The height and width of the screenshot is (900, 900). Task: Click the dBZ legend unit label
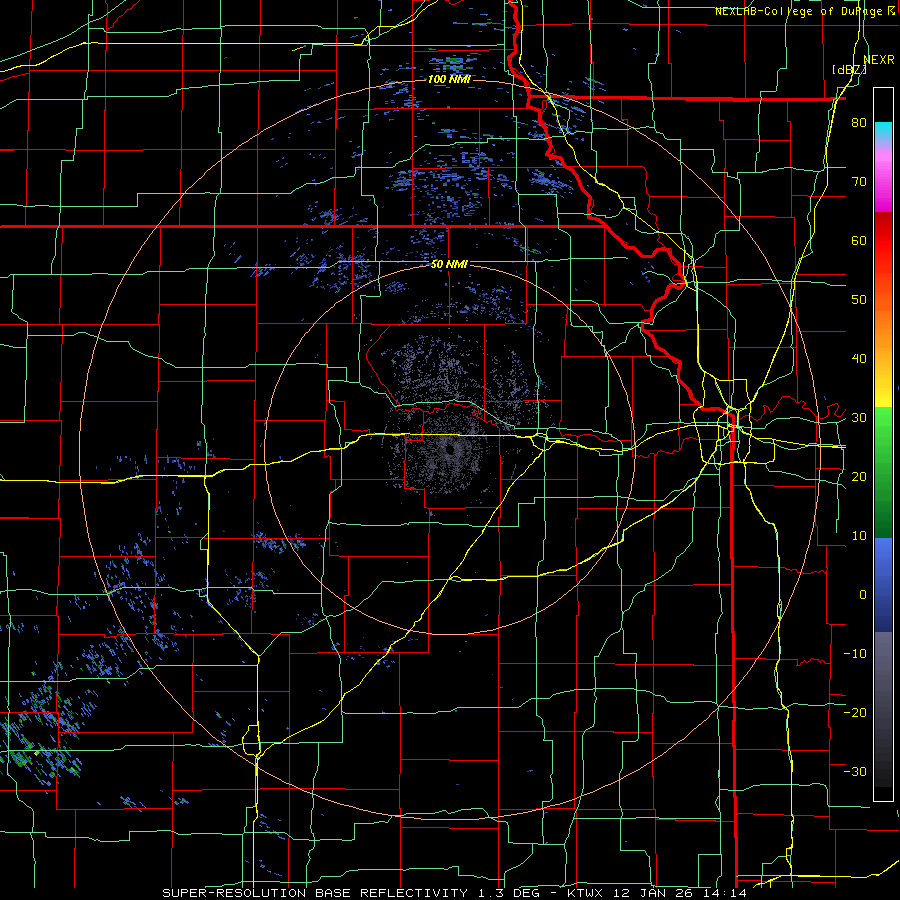pos(849,70)
